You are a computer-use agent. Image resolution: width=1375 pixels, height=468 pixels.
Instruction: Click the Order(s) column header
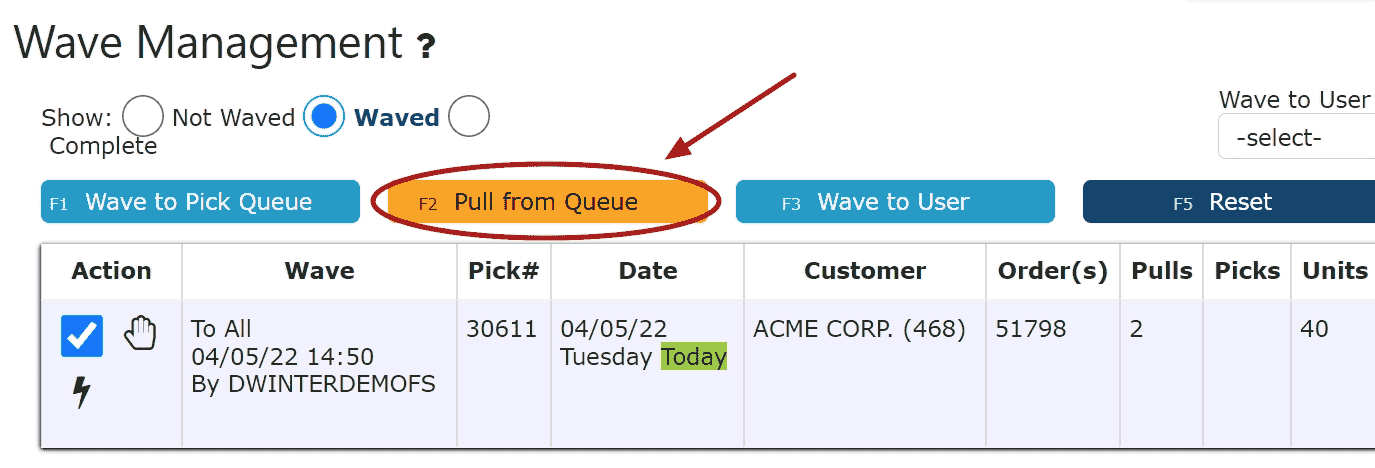tap(1052, 271)
